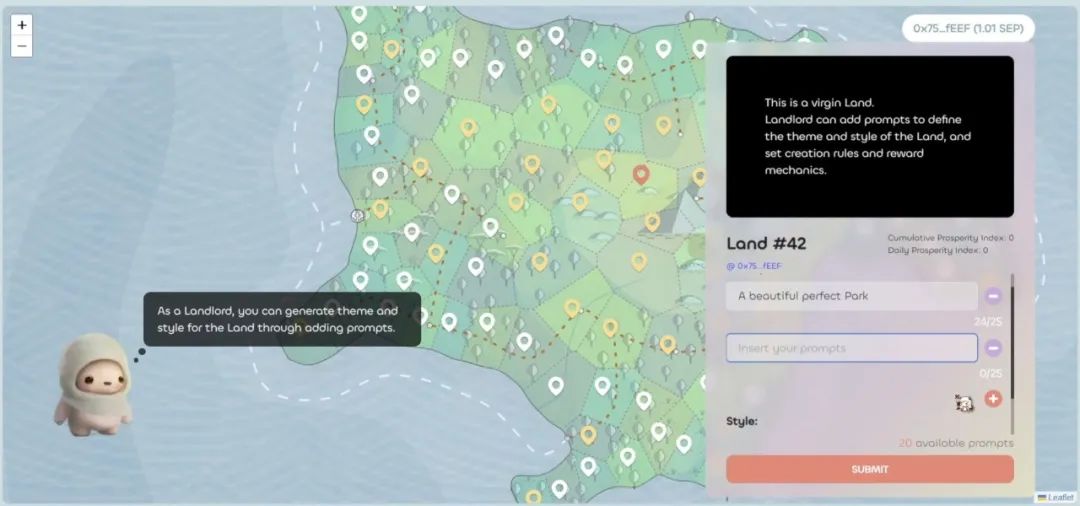Screen dimensions: 1080x506
Task: Click the Landlord tip speech bubble
Action: [x=282, y=319]
